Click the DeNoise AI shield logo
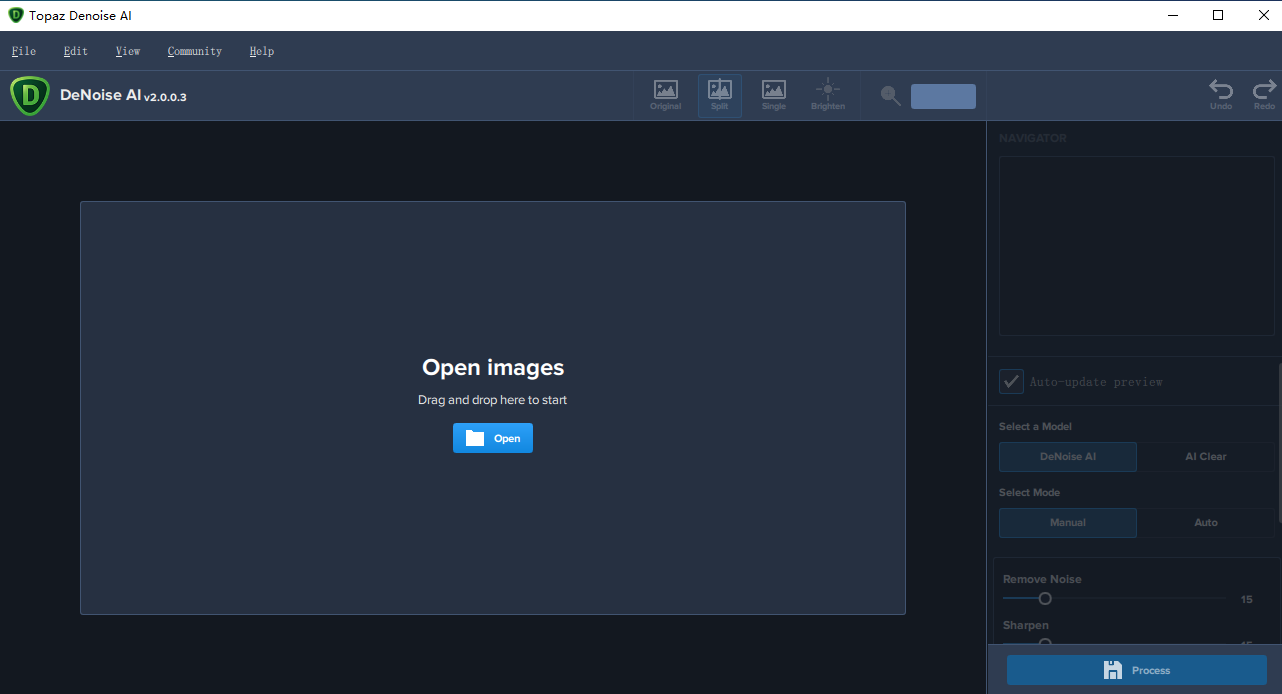 coord(30,96)
